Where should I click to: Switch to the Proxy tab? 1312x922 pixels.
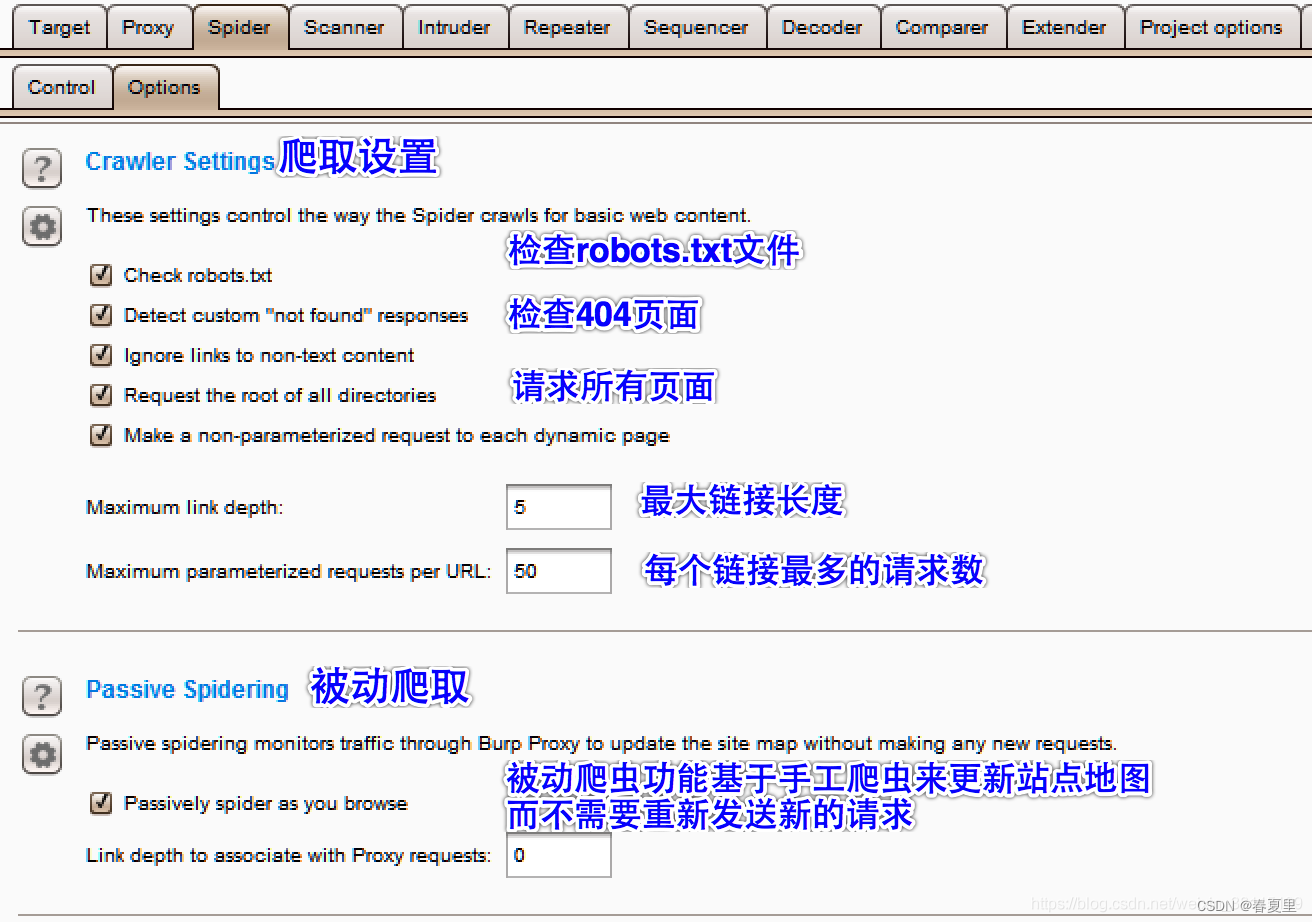coord(148,27)
